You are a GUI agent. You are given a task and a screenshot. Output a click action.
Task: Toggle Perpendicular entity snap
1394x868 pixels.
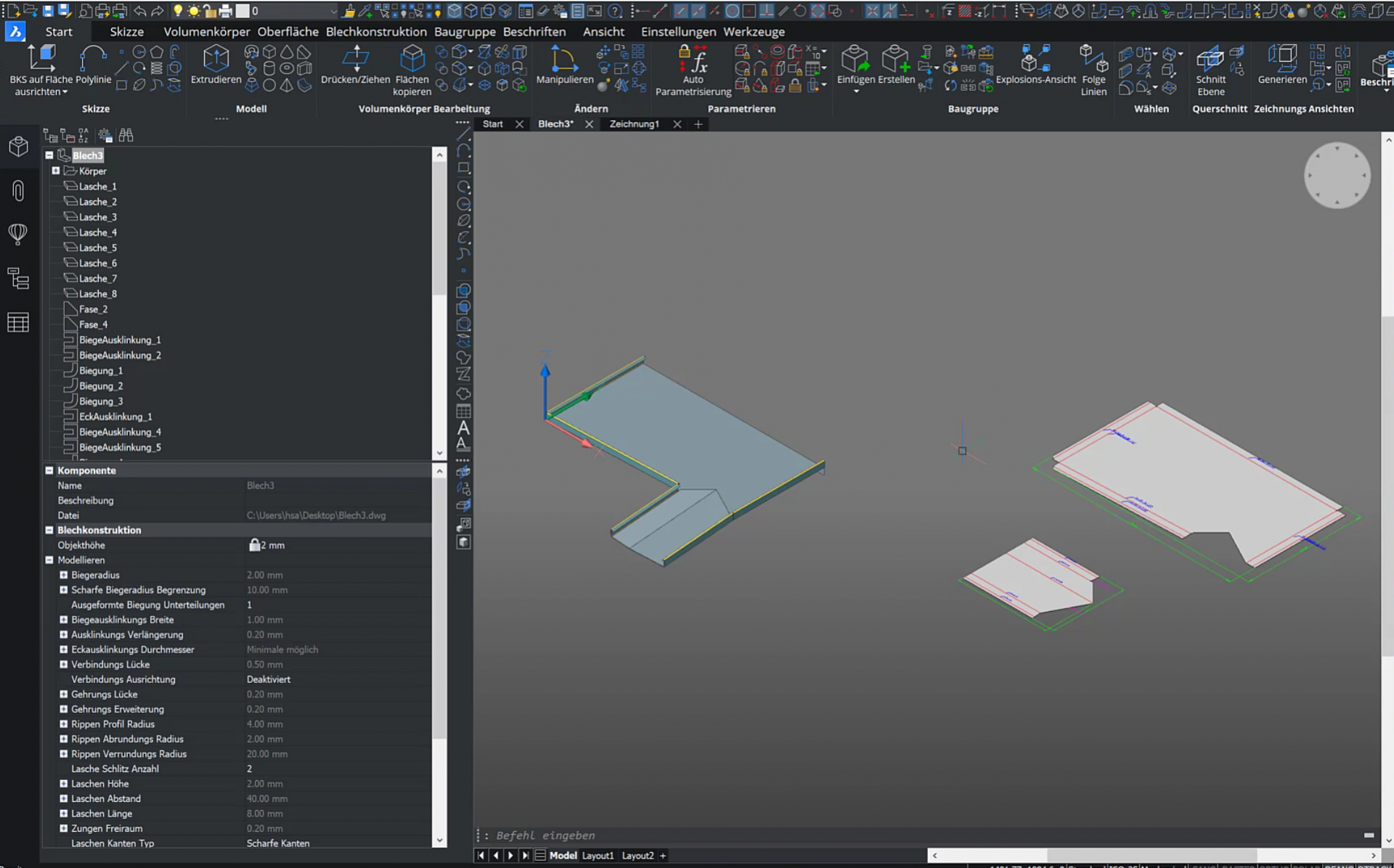(766, 11)
